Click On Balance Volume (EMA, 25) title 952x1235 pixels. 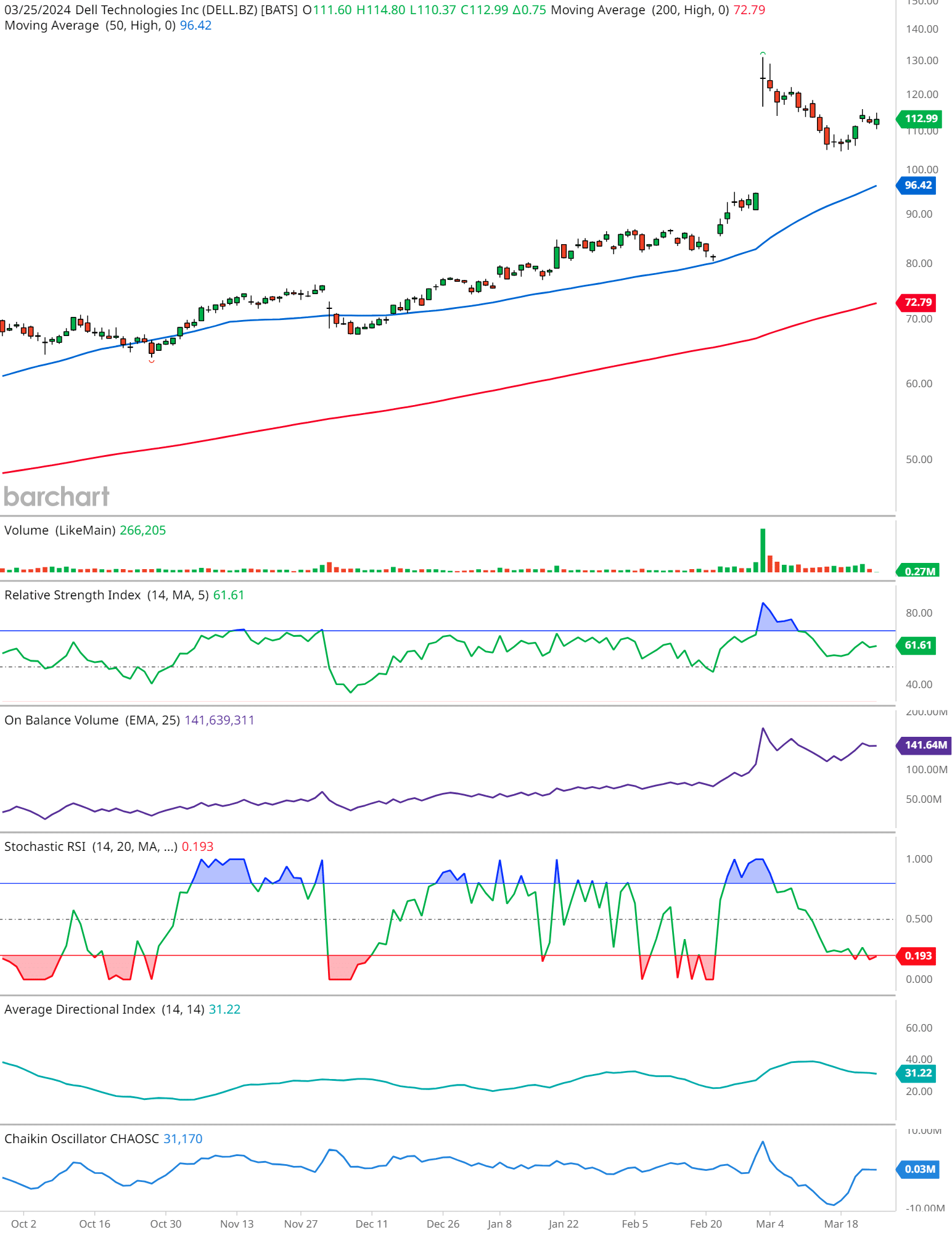coord(92,720)
